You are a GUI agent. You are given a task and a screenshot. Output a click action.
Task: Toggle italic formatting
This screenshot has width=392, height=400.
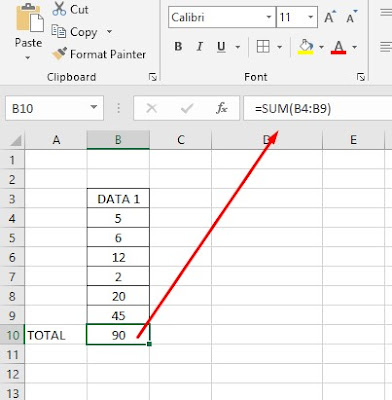tap(200, 46)
